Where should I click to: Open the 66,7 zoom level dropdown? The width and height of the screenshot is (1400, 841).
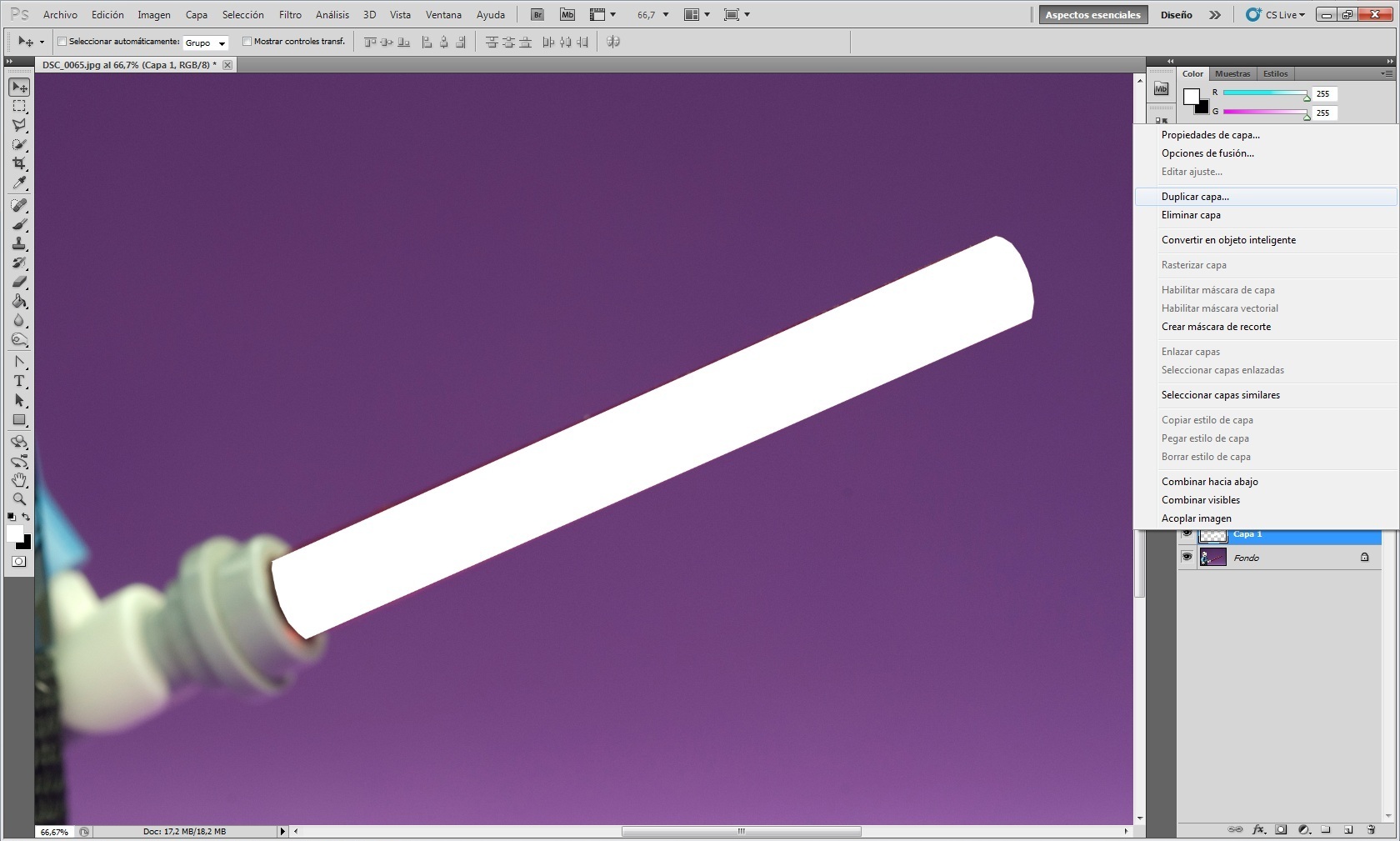coord(653,15)
